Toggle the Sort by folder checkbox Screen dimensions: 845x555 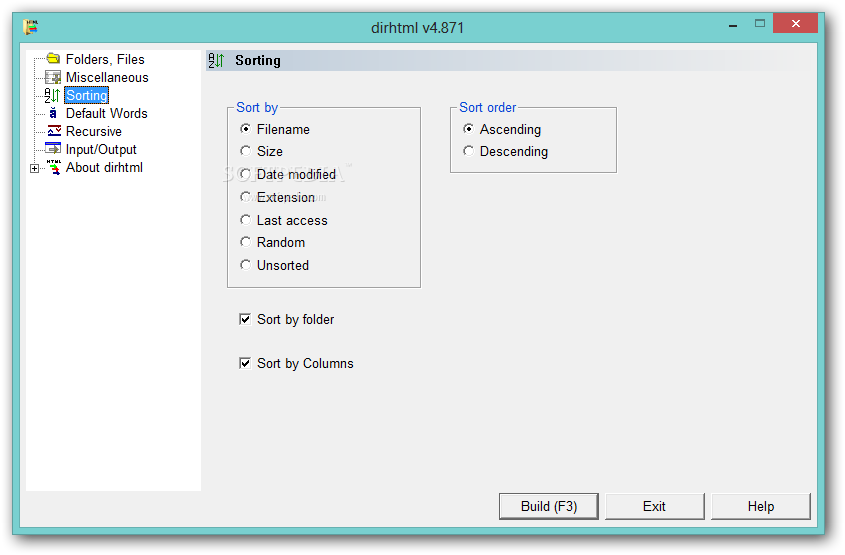[x=287, y=320]
